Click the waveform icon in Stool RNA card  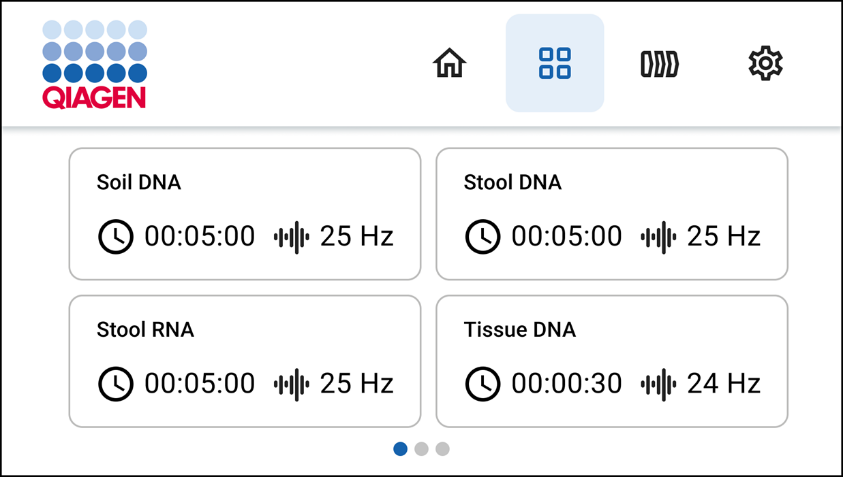click(x=291, y=383)
